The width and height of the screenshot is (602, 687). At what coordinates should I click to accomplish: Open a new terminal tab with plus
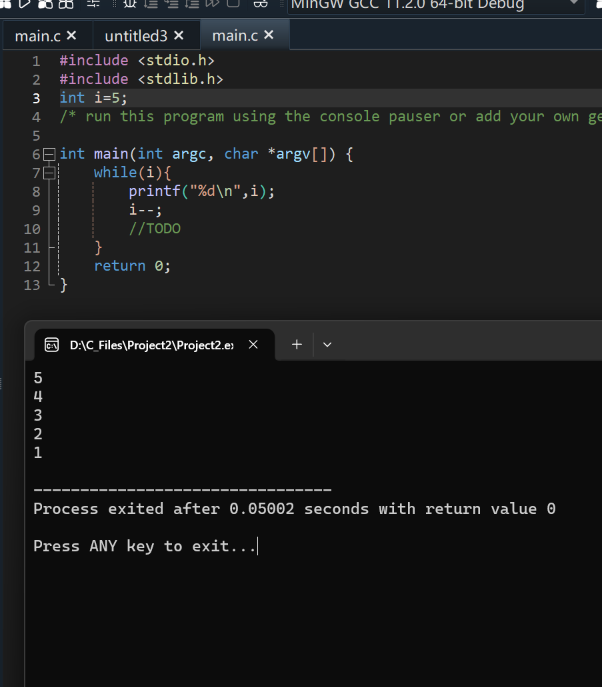point(297,344)
